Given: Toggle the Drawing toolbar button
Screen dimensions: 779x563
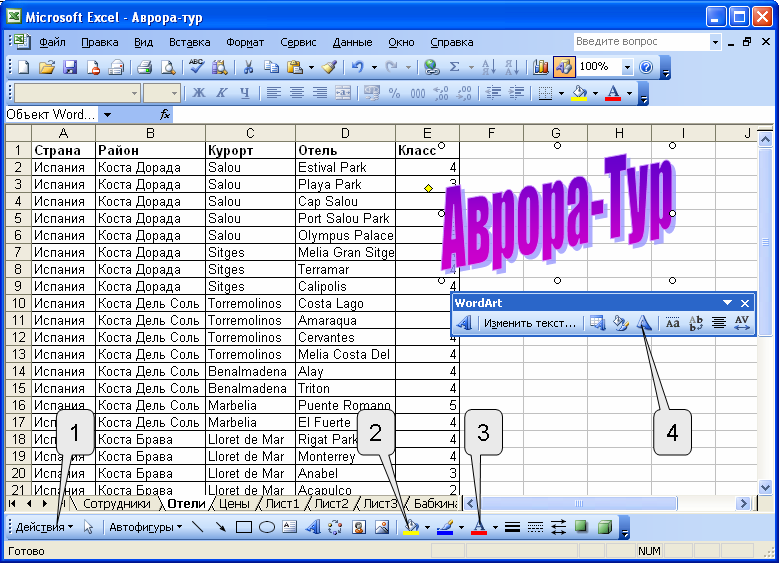Looking at the screenshot, I should coord(564,67).
